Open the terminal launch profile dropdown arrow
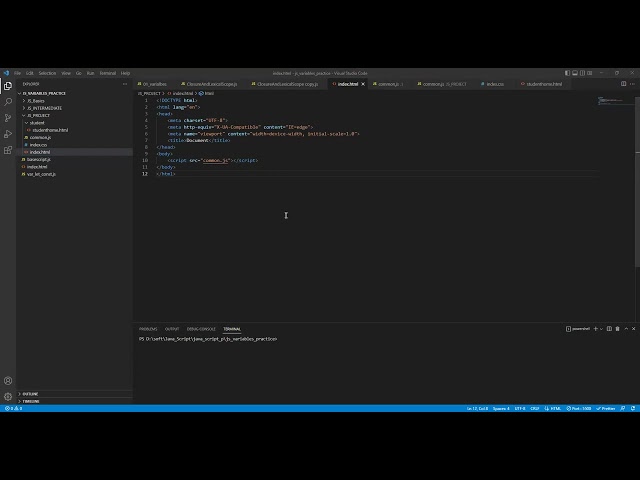Screen dimensions: 640x480 coord(601,329)
